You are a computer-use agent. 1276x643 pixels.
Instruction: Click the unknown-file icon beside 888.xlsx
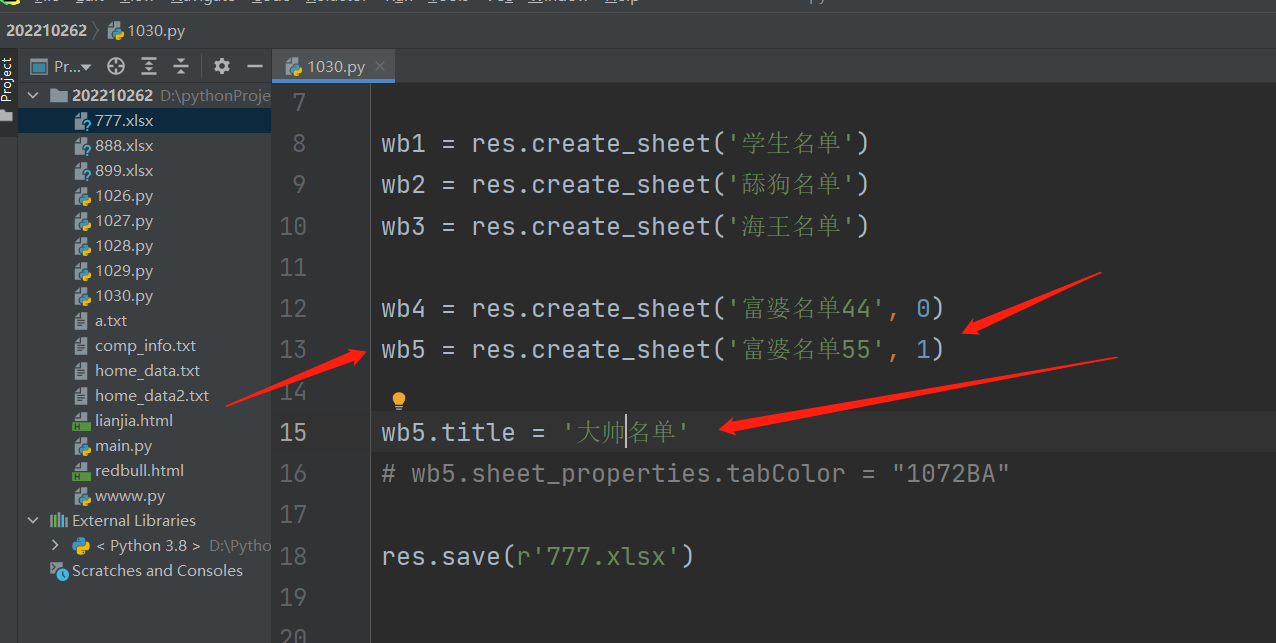tap(82, 145)
